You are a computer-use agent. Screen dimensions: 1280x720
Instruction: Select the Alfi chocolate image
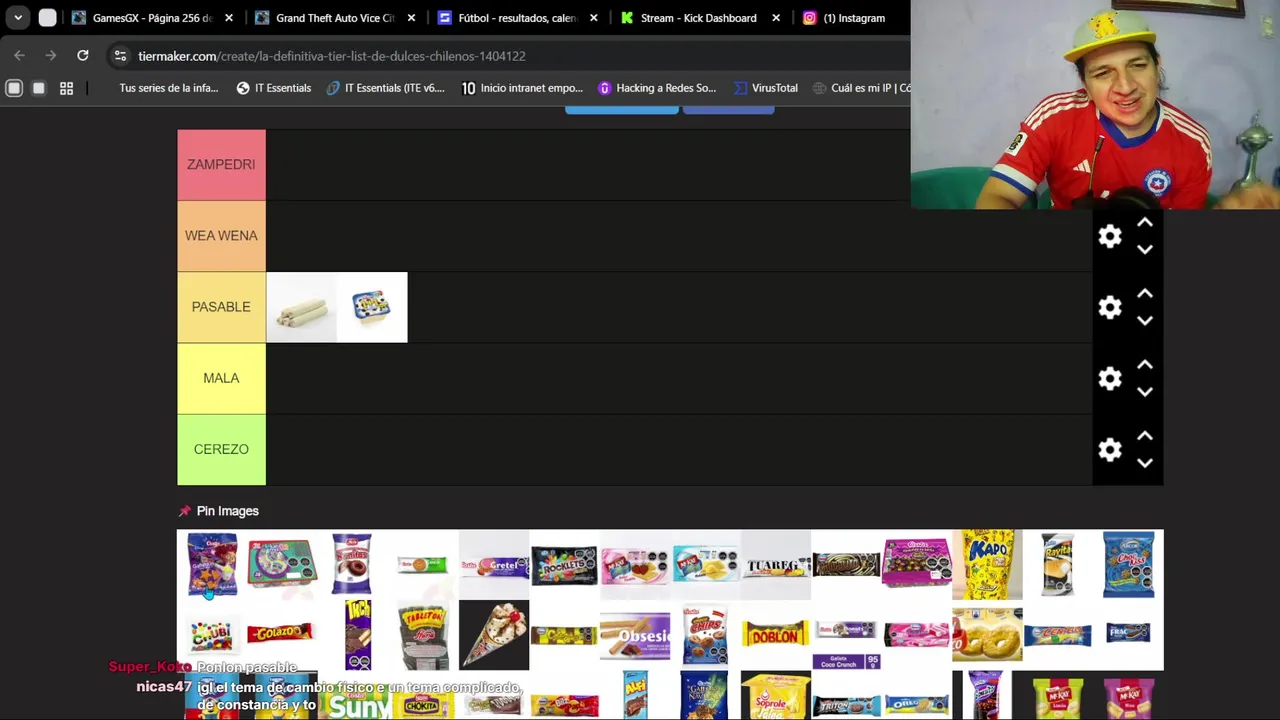635,697
